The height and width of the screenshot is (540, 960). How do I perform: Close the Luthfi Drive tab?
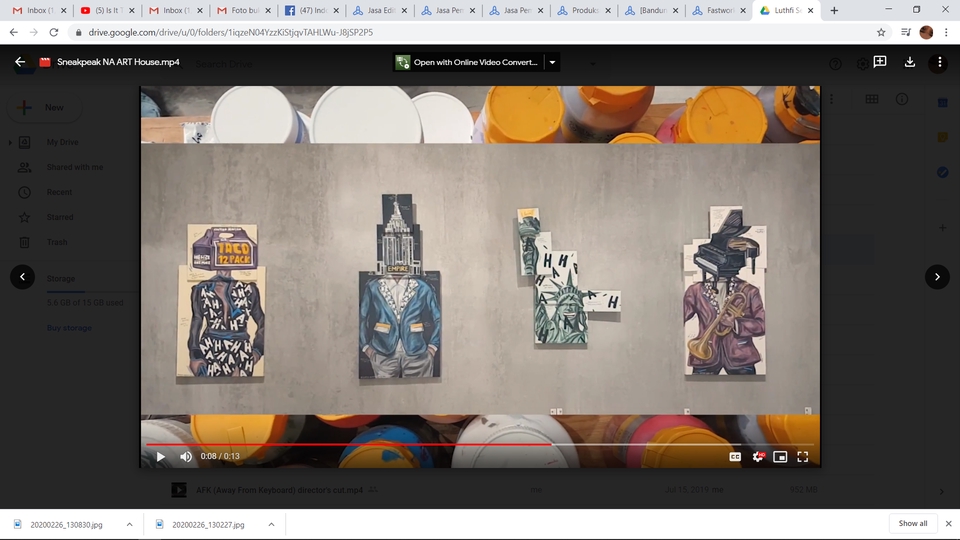pos(811,10)
